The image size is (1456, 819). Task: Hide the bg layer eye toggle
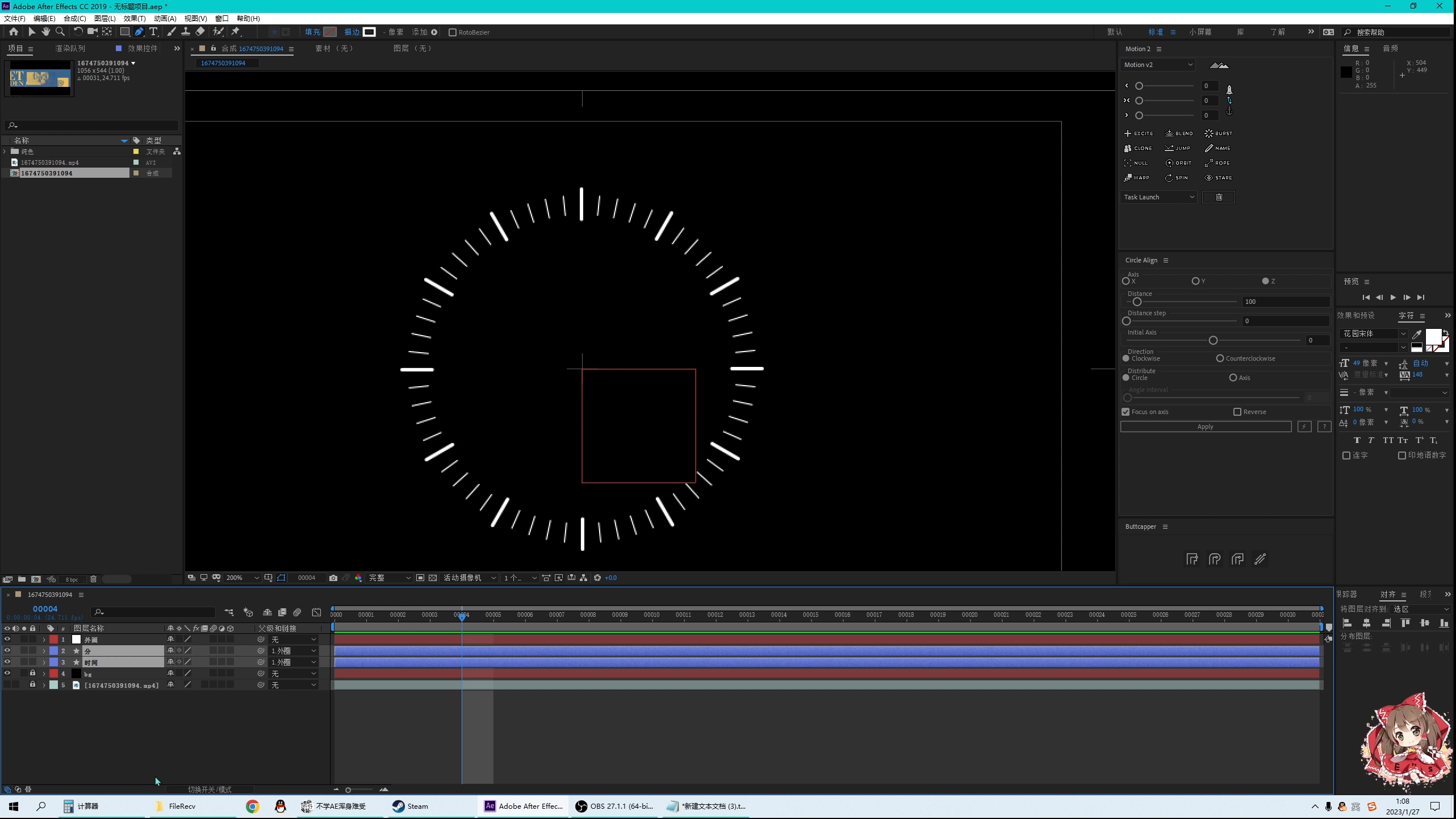[x=7, y=673]
